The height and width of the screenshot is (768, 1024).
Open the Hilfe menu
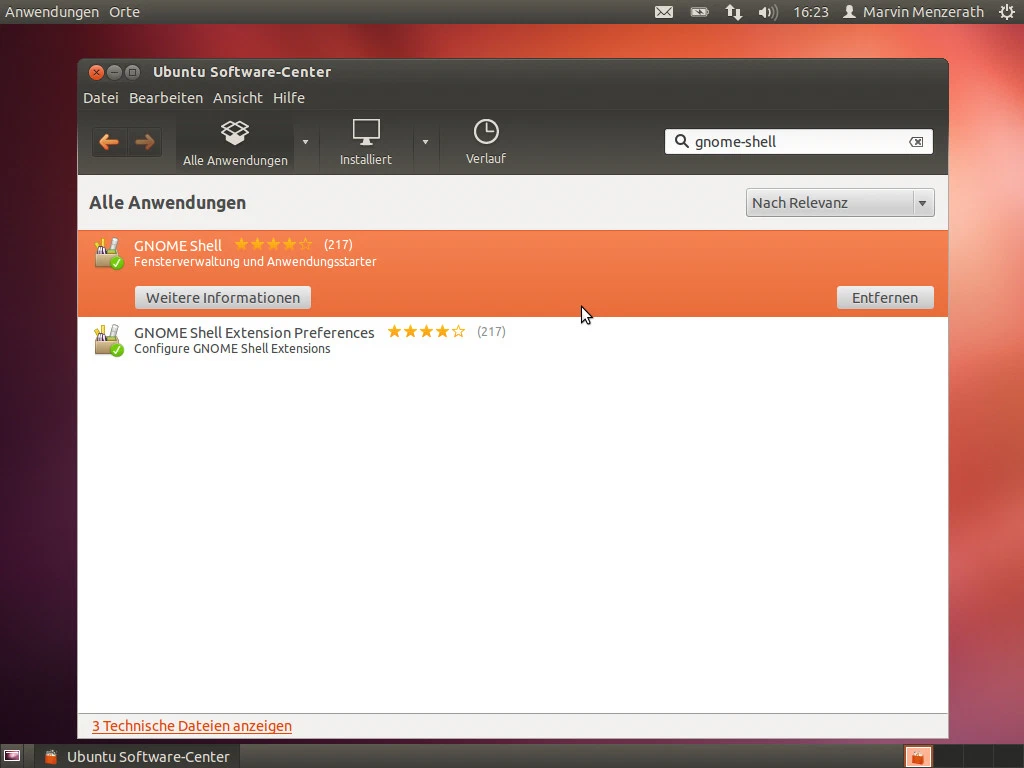click(289, 98)
